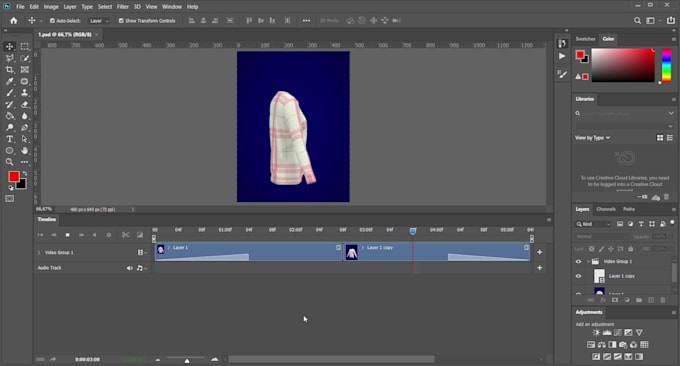This screenshot has width=680, height=366.
Task: Add a Levels adjustment
Action: point(607,333)
